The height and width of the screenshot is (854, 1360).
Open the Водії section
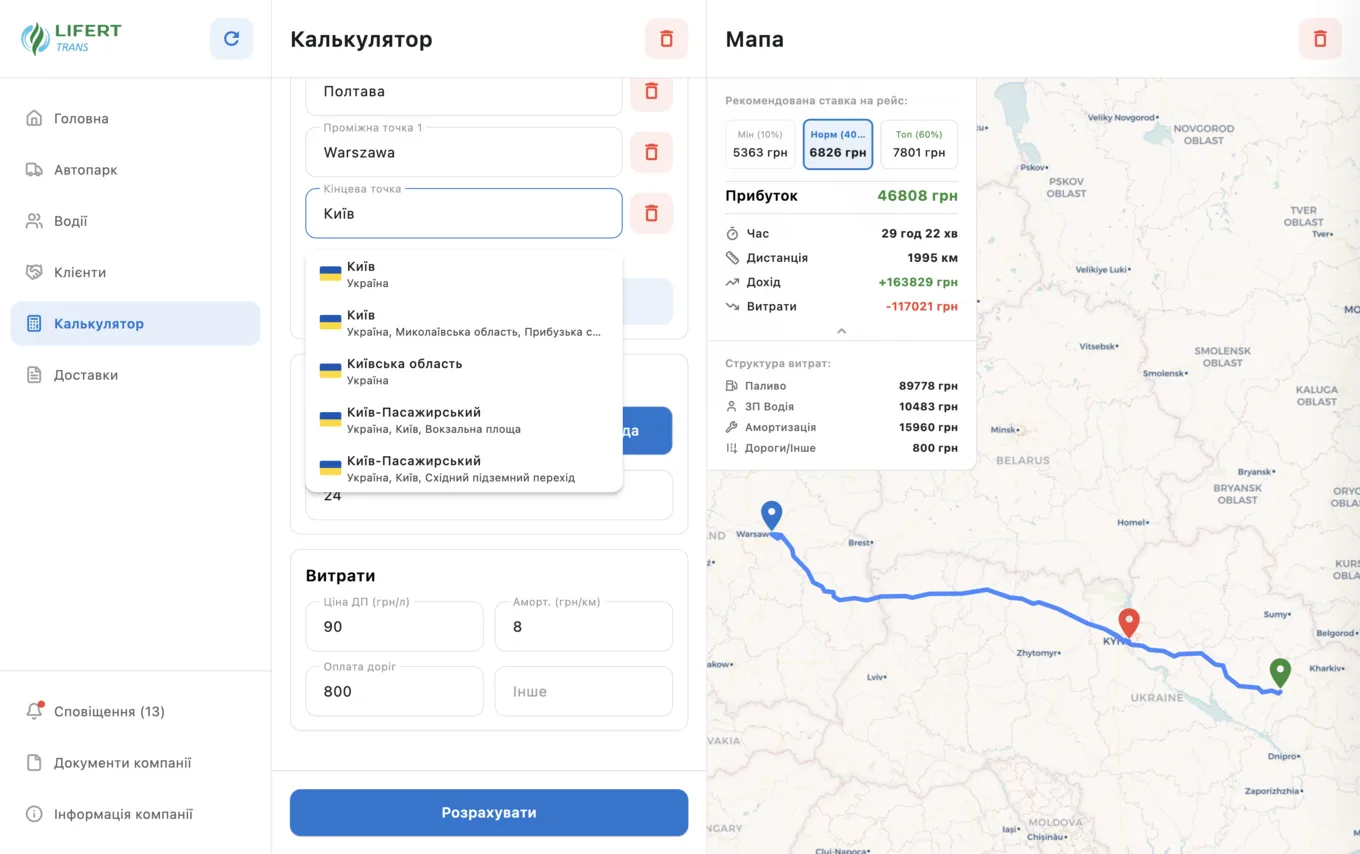coord(135,221)
